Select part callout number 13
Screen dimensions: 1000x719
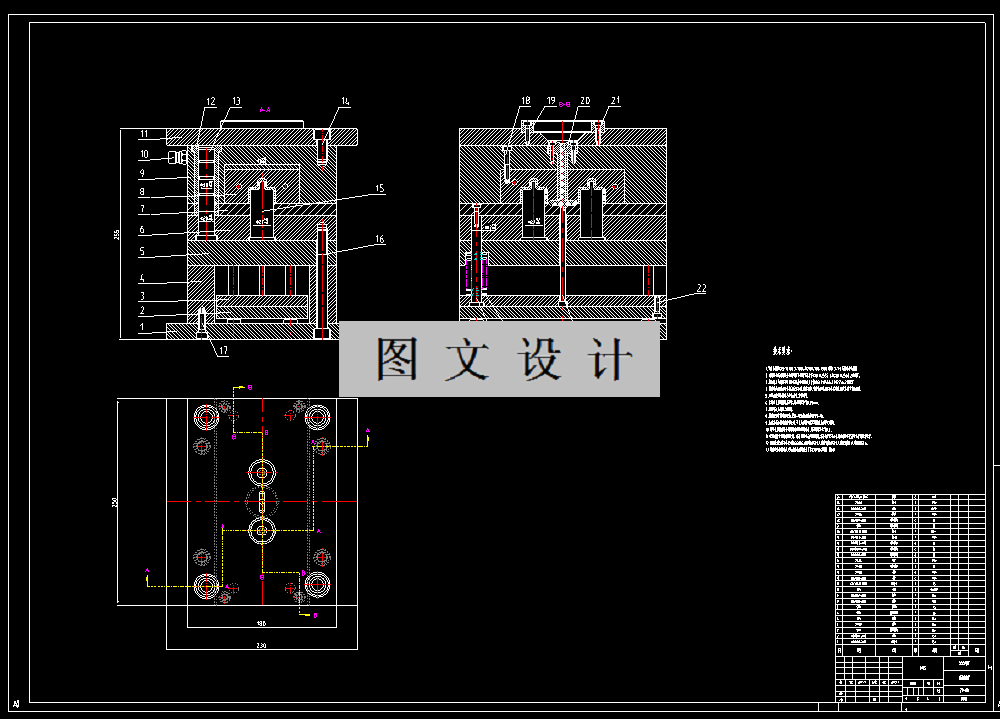click(x=236, y=101)
